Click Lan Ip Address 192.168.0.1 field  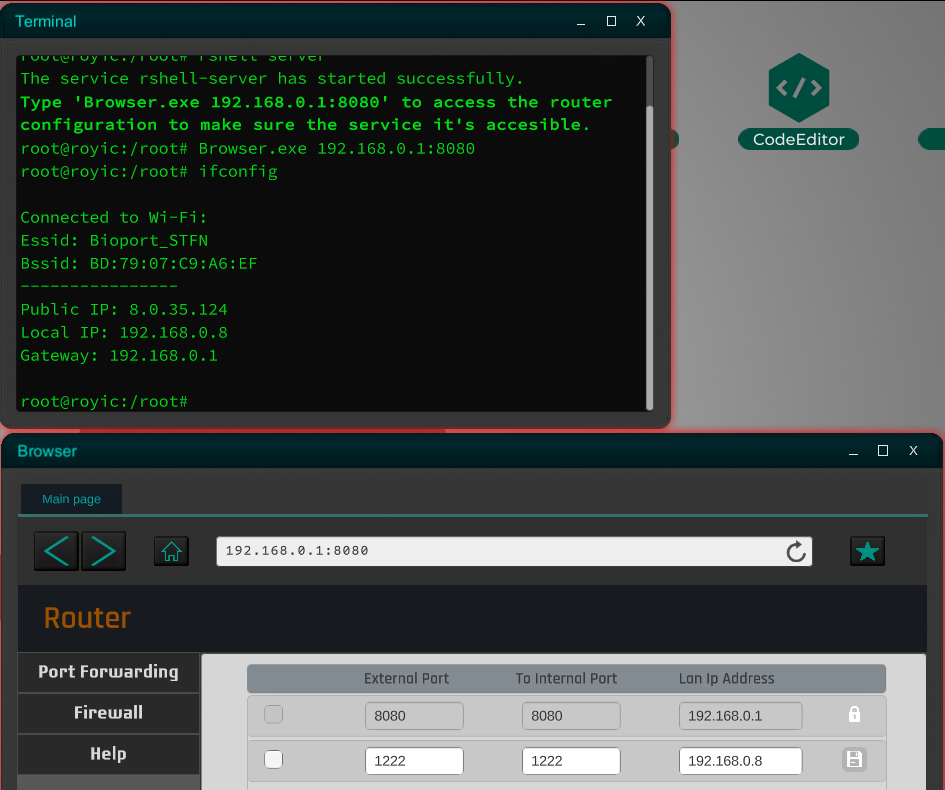[x=740, y=716]
